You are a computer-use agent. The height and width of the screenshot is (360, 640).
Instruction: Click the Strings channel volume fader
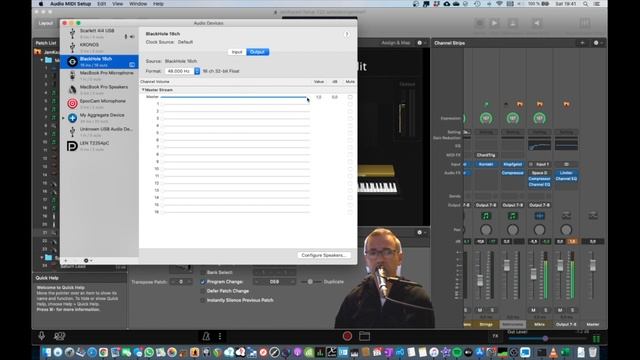click(x=480, y=280)
